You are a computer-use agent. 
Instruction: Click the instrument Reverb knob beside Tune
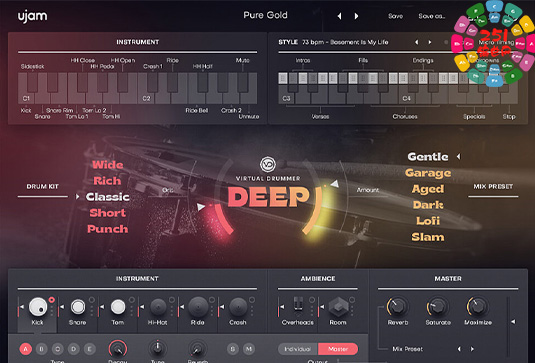click(197, 349)
